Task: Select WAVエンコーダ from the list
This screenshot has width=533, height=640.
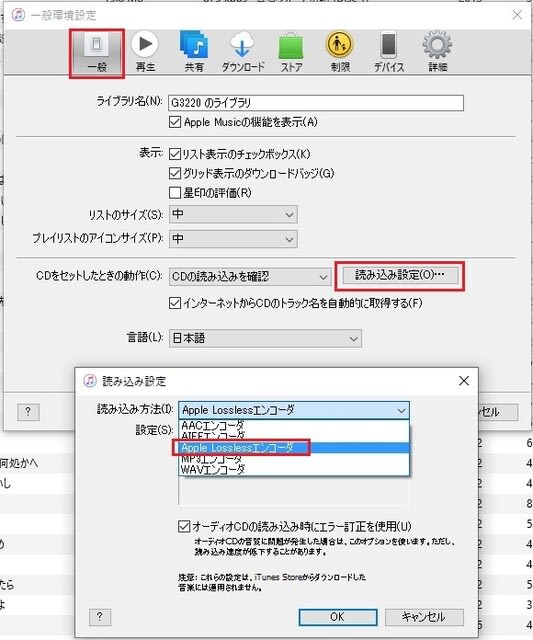Action: point(294,470)
